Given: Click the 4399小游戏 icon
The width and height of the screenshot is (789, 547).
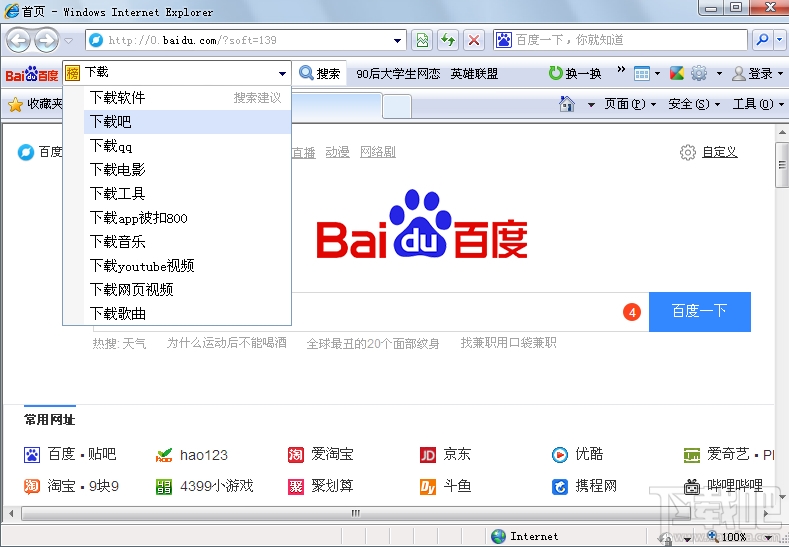Looking at the screenshot, I should point(164,487).
